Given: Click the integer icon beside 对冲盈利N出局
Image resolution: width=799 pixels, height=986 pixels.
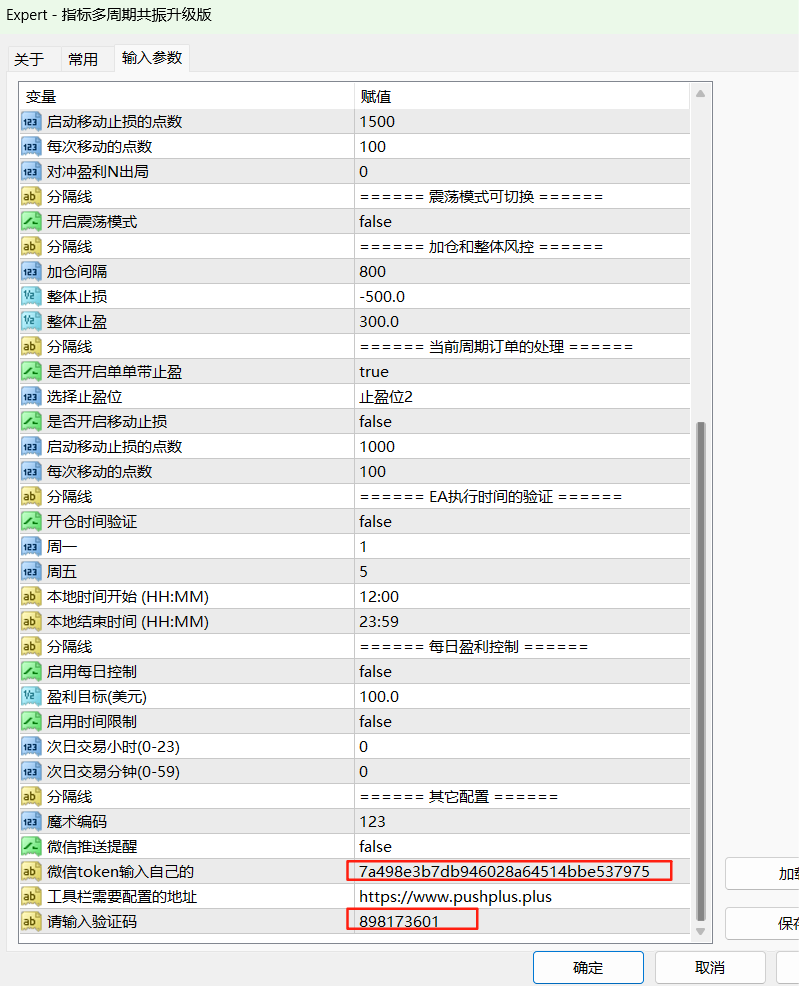Looking at the screenshot, I should click(31, 172).
